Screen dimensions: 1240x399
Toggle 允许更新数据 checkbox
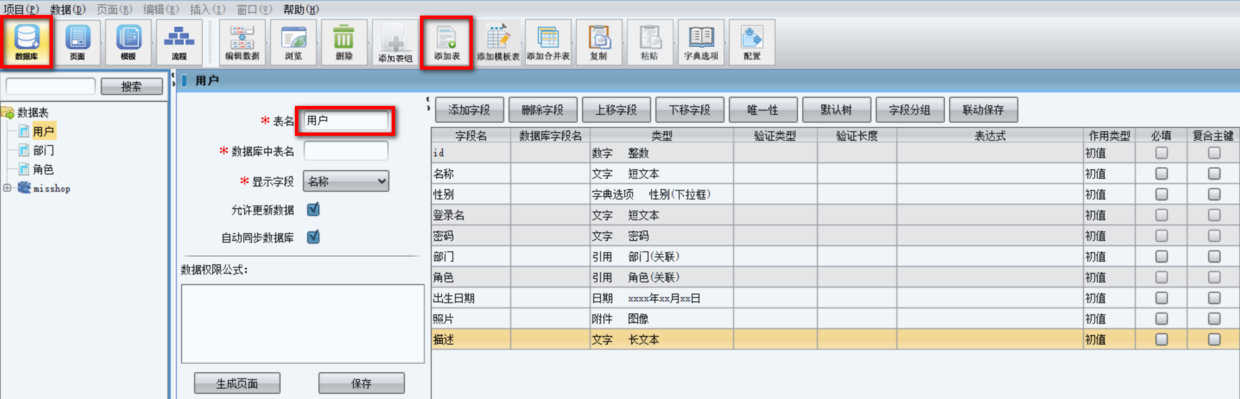(x=314, y=209)
